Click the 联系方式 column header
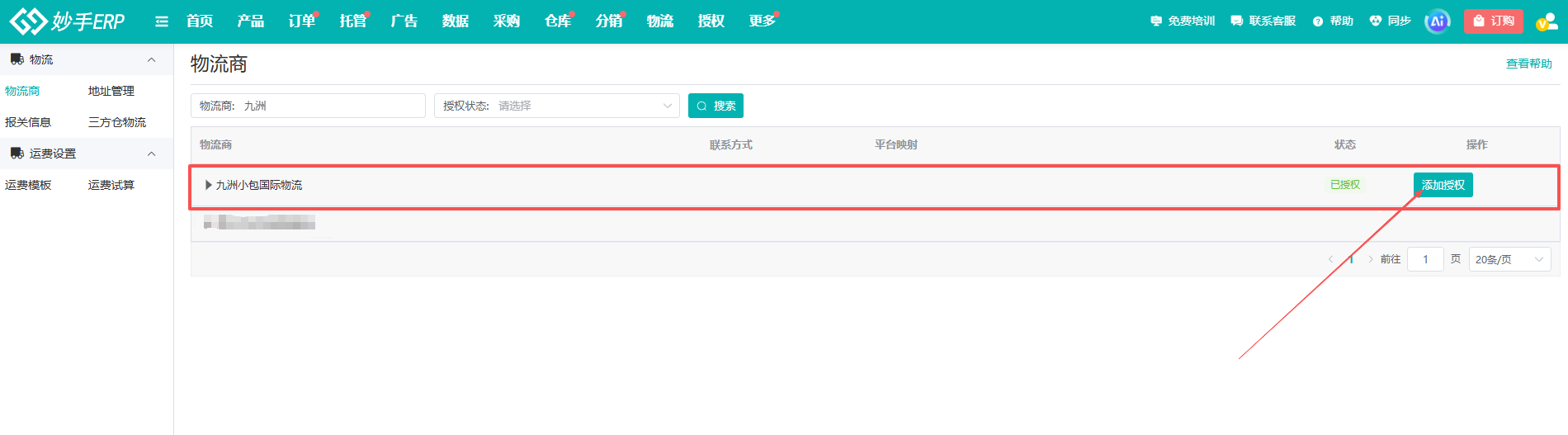Image resolution: width=1568 pixels, height=435 pixels. point(731,144)
